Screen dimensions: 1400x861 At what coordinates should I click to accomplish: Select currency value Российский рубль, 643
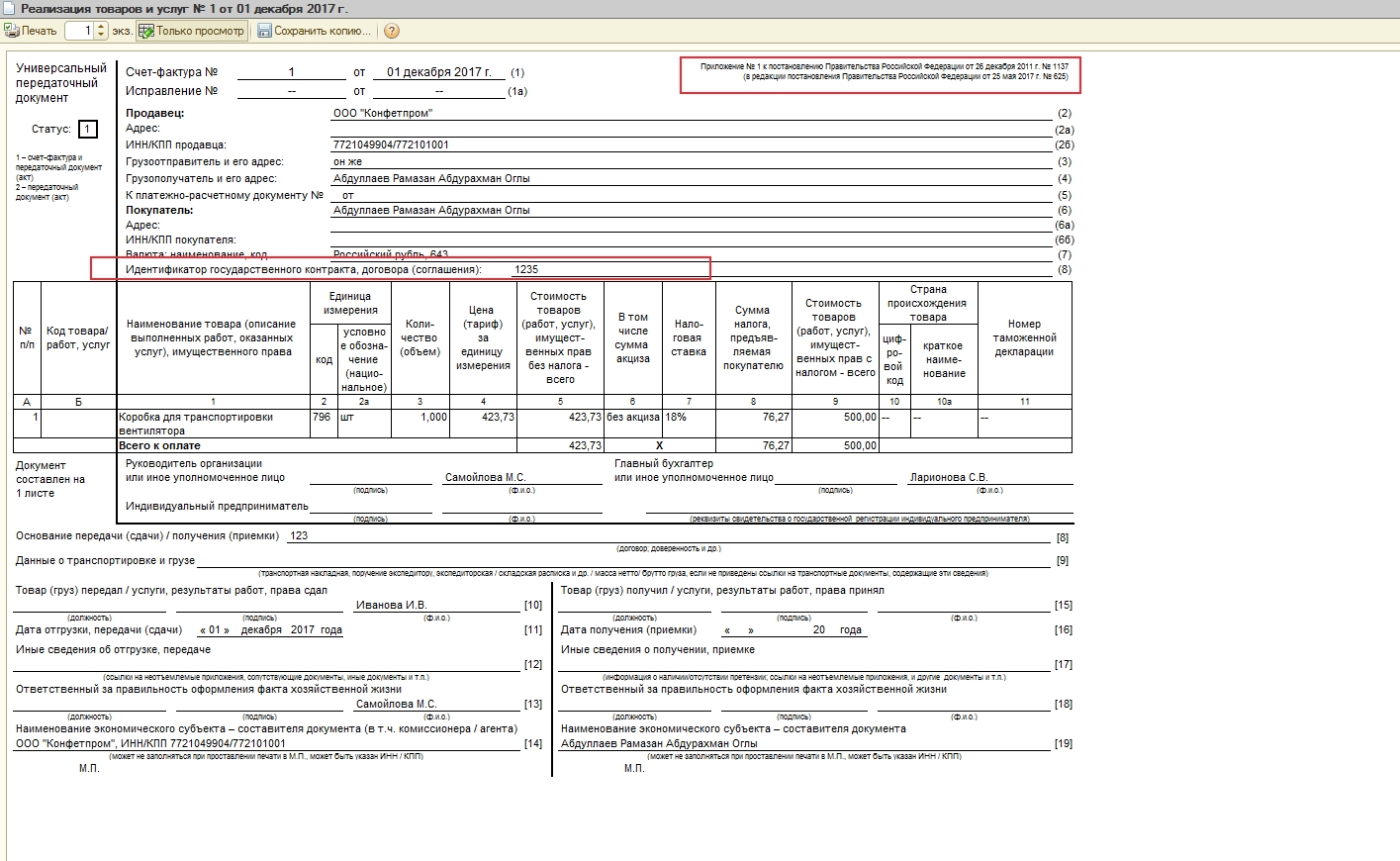click(391, 254)
